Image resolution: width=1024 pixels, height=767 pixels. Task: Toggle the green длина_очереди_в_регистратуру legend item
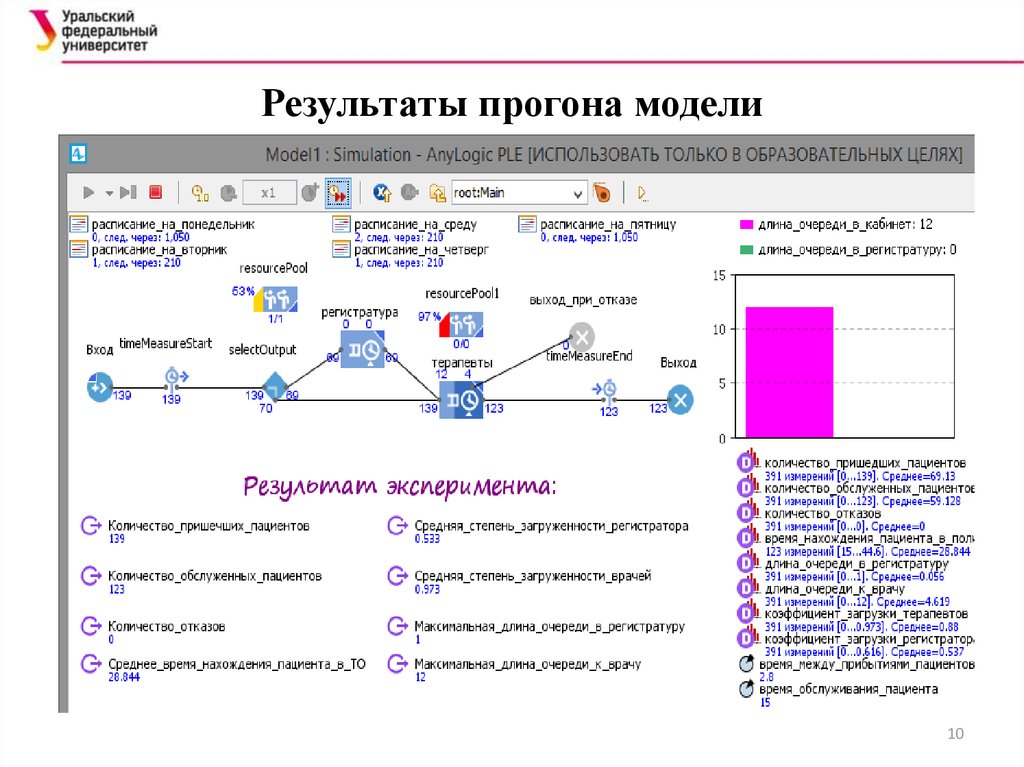tap(745, 249)
